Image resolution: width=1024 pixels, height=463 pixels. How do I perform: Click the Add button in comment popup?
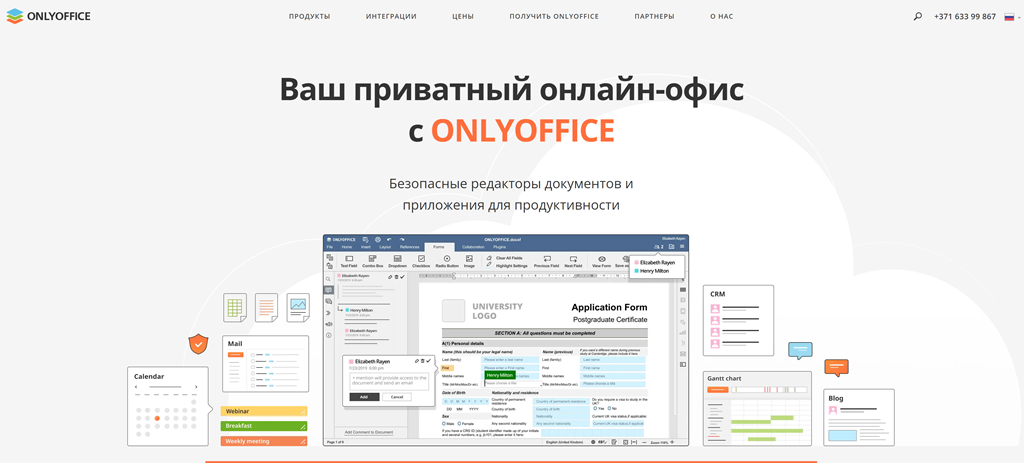click(364, 396)
